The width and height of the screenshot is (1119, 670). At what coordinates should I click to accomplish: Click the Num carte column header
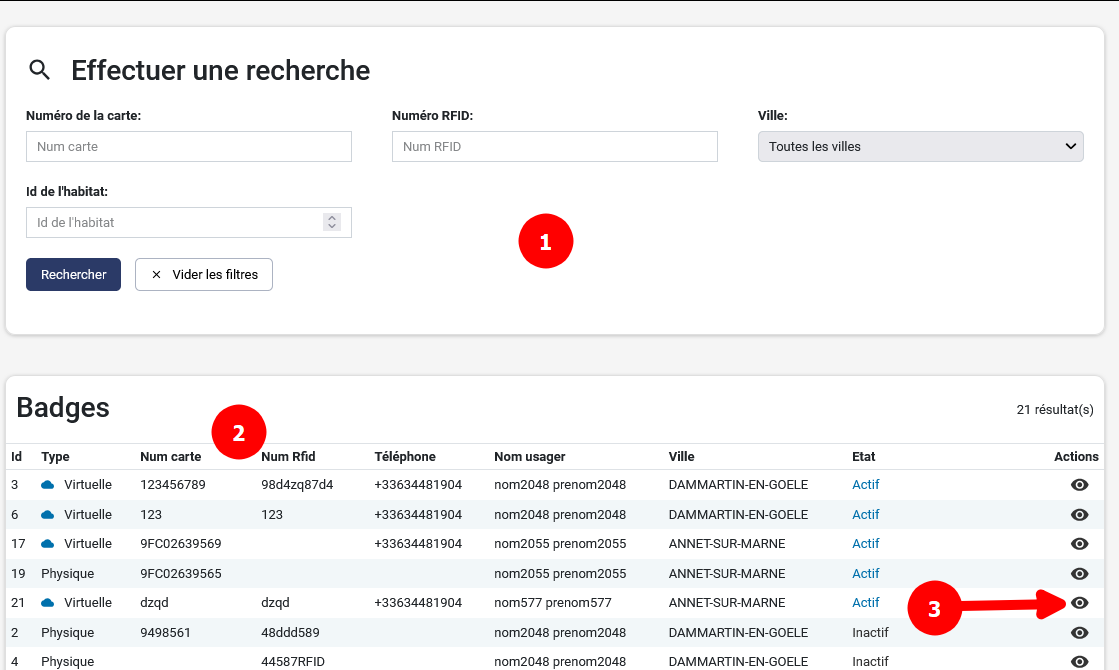coord(170,457)
